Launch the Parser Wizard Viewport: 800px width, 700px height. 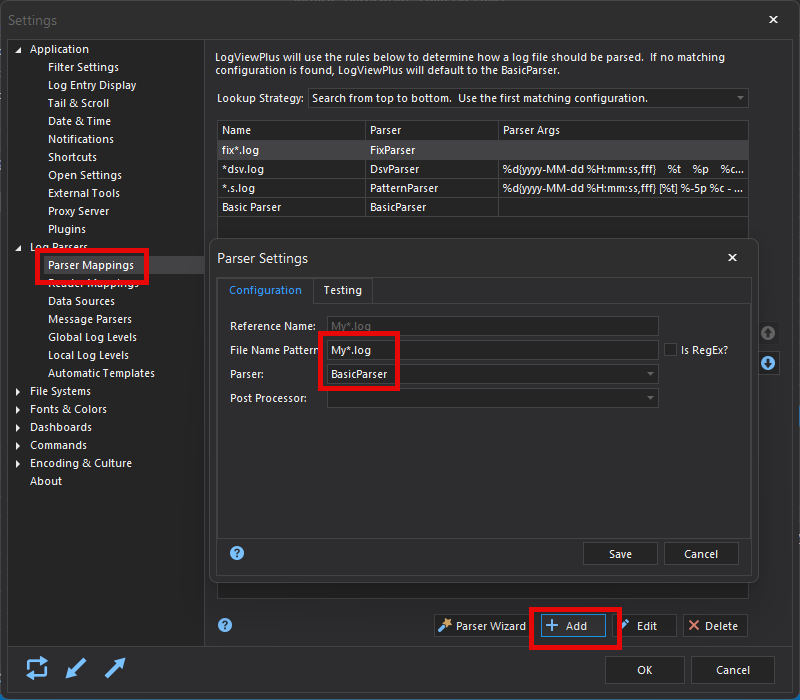482,626
